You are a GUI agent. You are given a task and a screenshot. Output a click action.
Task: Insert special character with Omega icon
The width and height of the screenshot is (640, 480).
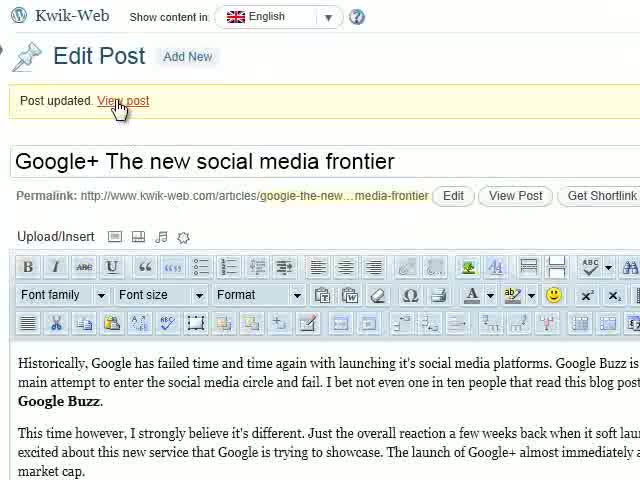point(410,295)
